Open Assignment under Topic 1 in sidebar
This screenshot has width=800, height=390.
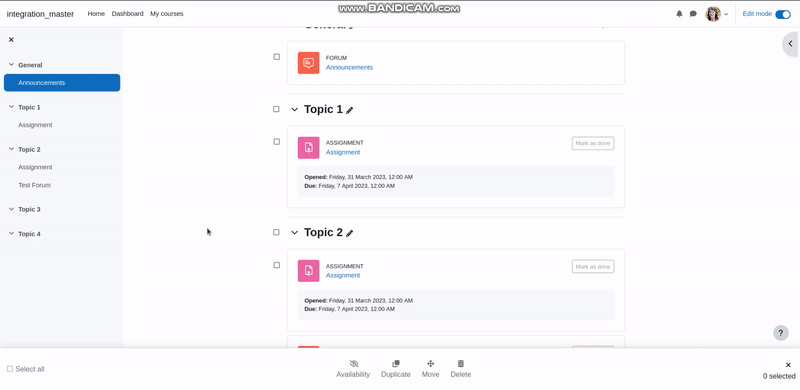35,125
